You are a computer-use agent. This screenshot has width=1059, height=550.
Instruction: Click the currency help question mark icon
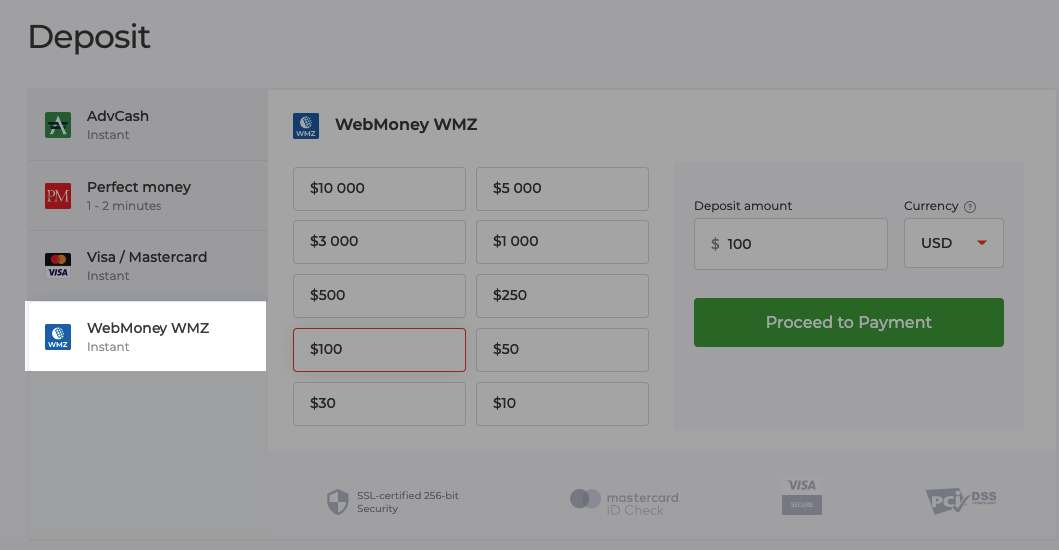[970, 207]
